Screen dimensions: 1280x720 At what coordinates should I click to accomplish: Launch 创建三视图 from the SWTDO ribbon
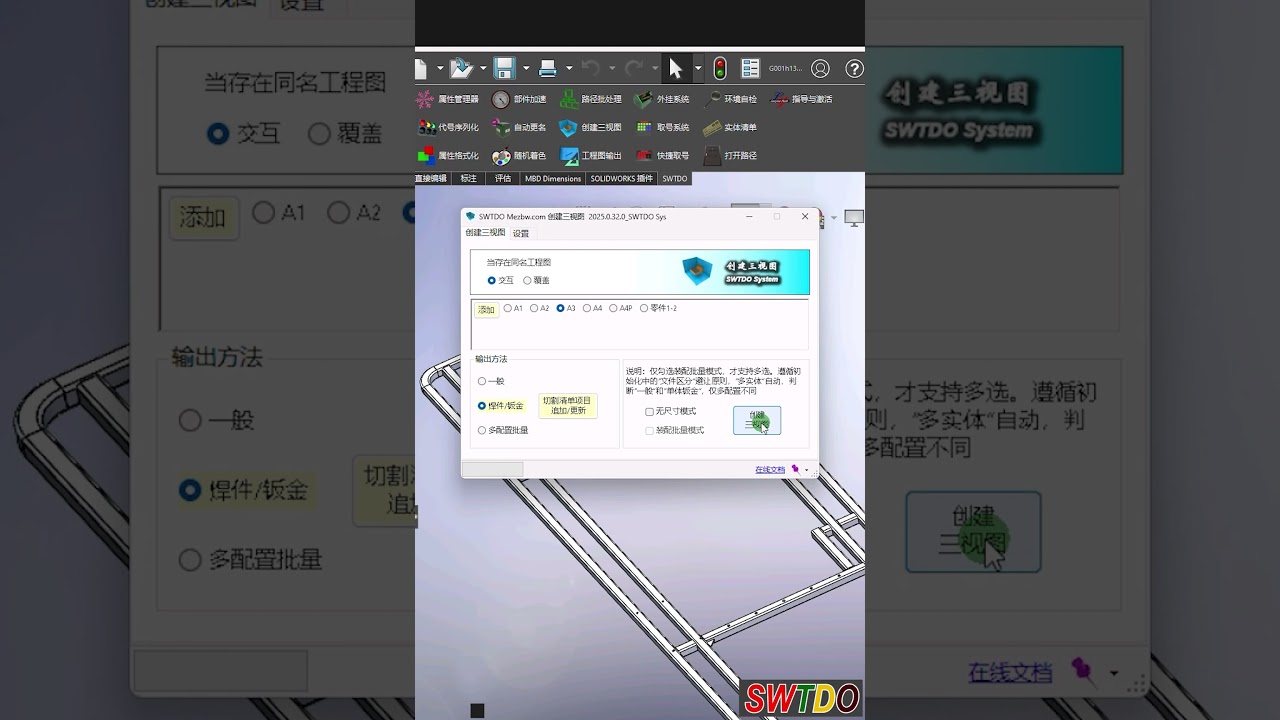click(x=591, y=127)
